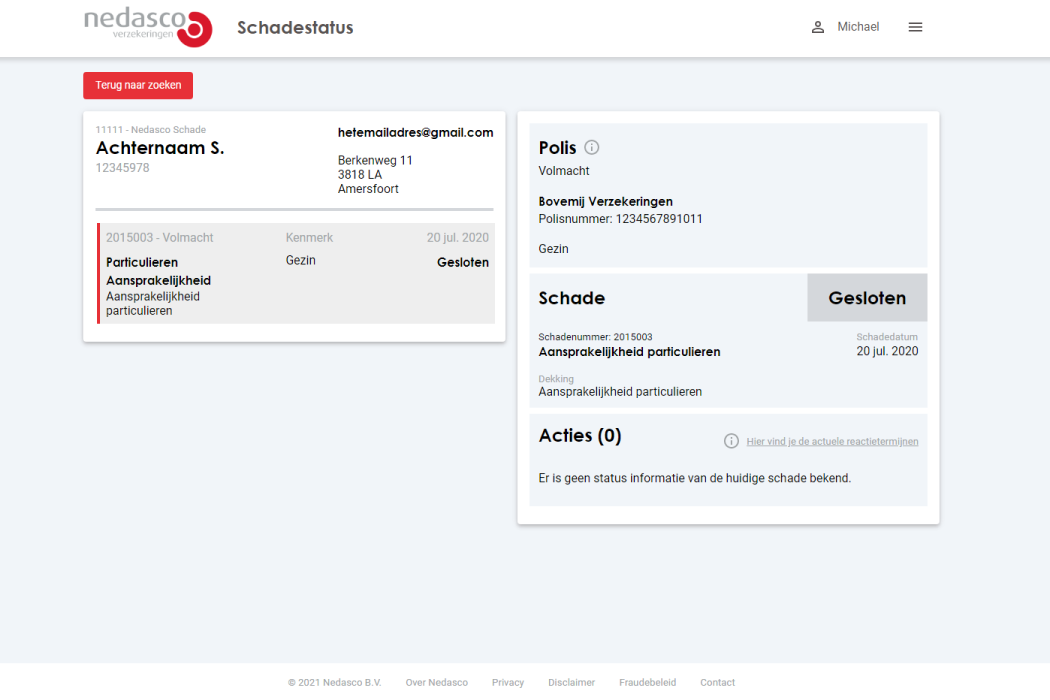Click the Schadestatus page title
1050x700 pixels.
(x=295, y=27)
